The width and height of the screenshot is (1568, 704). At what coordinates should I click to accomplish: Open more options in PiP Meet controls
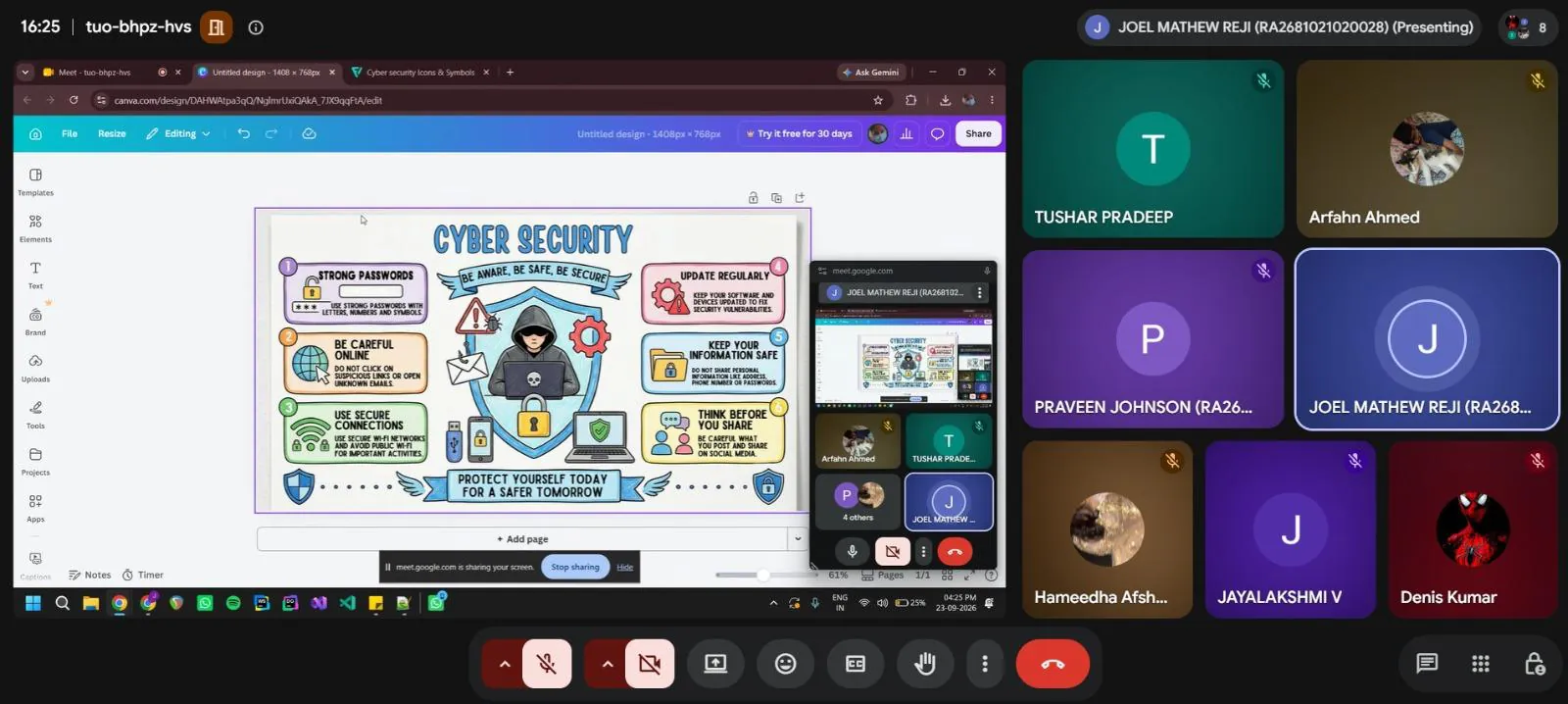pos(923,551)
